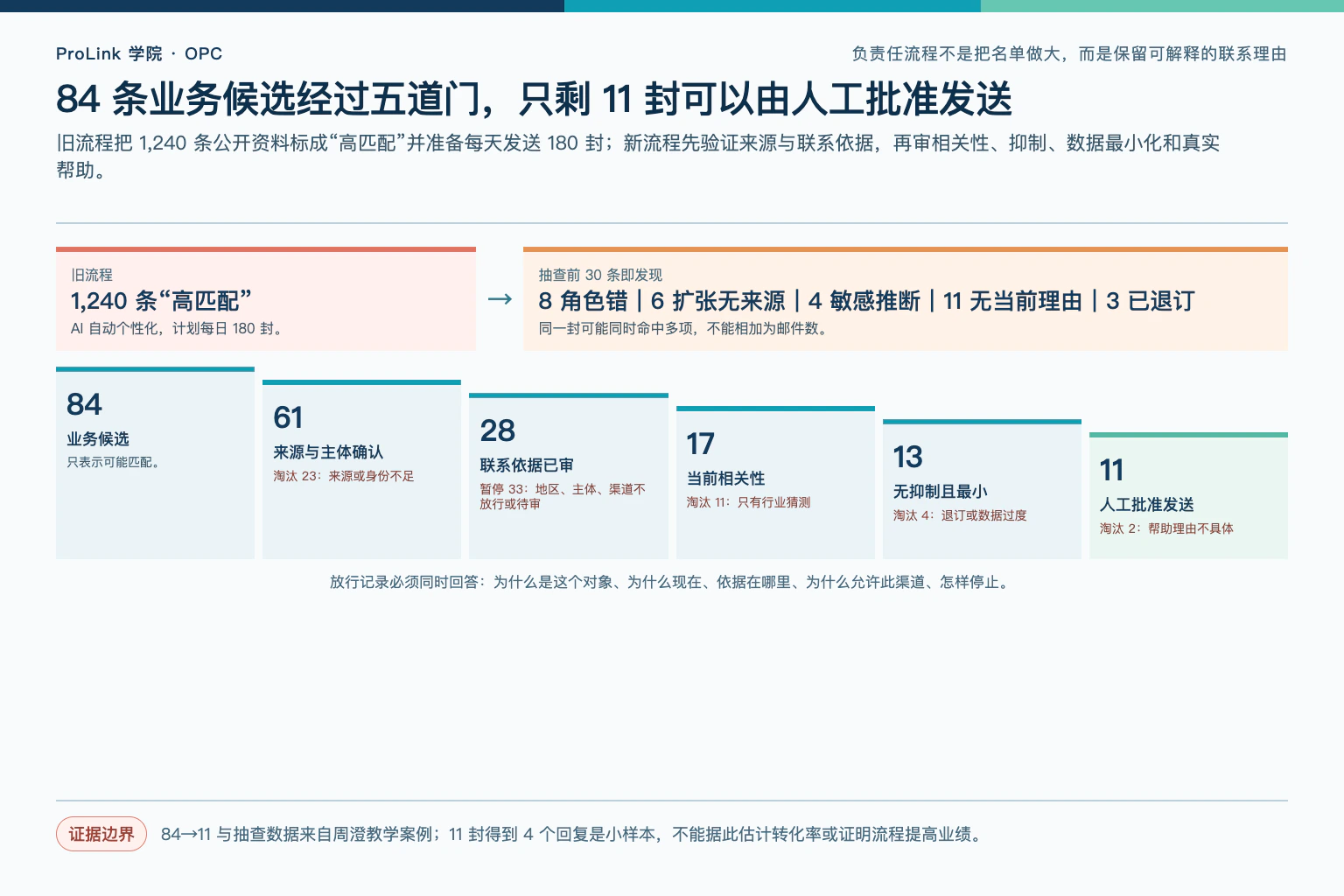Click the 人工批准发送 stage title

[x=1147, y=505]
